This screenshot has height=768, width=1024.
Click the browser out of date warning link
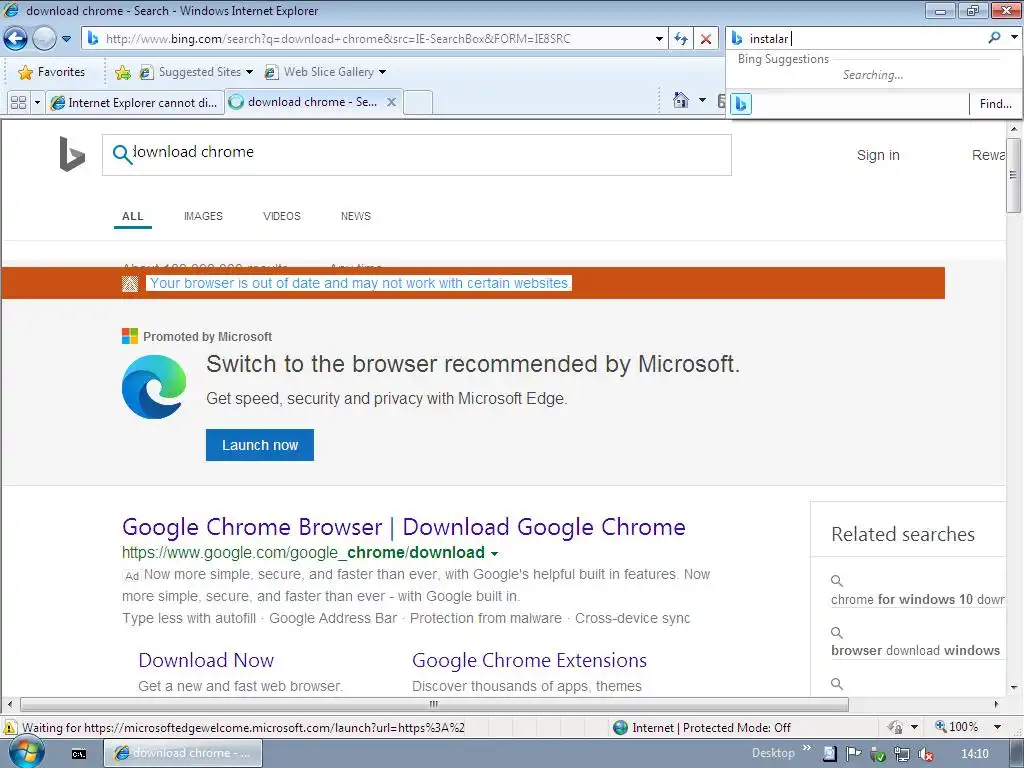coord(359,283)
